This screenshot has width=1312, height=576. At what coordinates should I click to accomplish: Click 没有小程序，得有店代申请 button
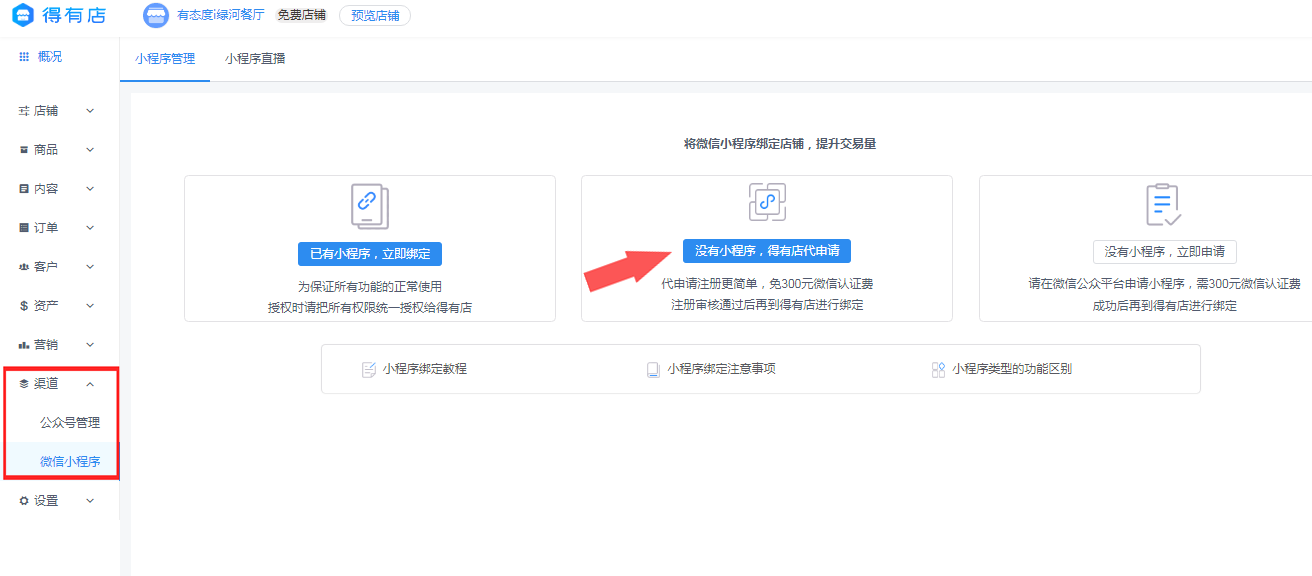767,251
